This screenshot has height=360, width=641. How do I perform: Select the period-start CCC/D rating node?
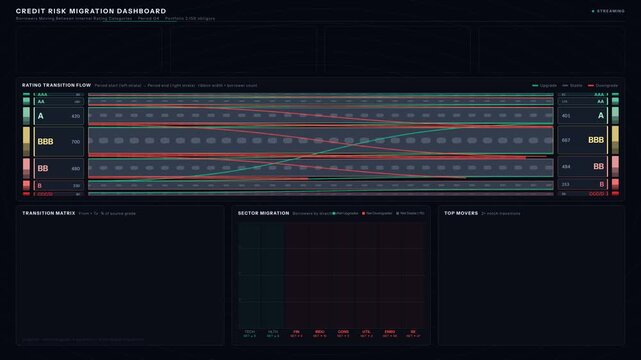point(59,194)
